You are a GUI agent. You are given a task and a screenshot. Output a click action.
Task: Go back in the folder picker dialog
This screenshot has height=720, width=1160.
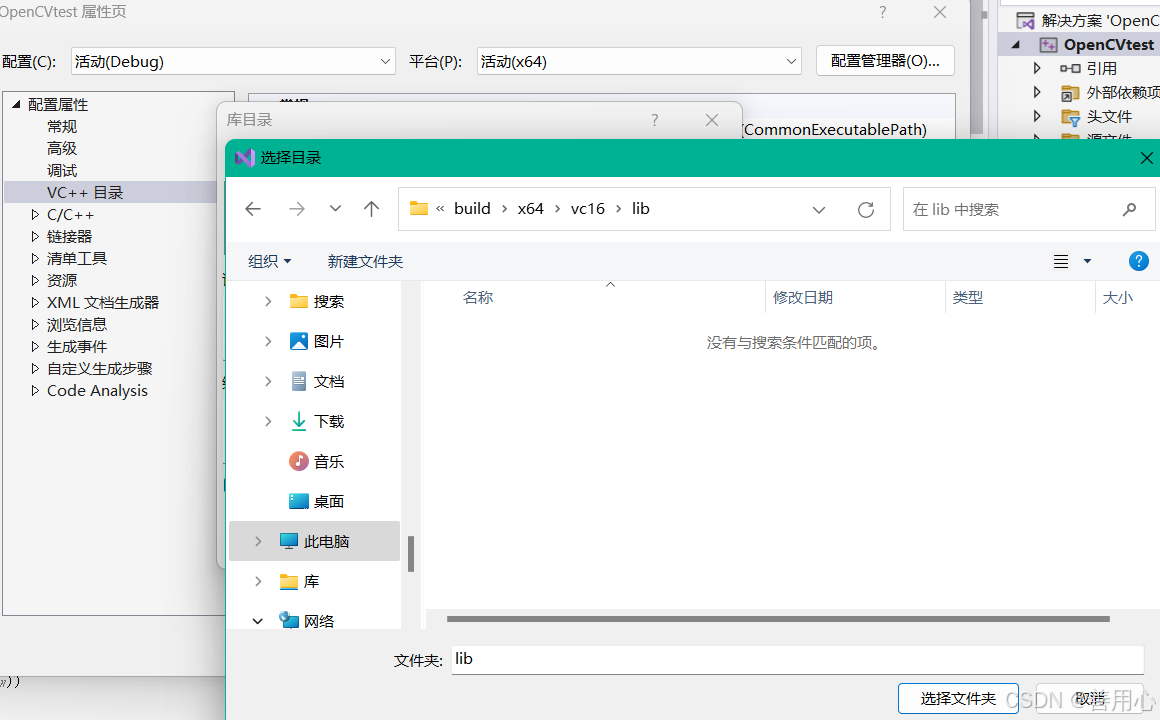coord(253,209)
